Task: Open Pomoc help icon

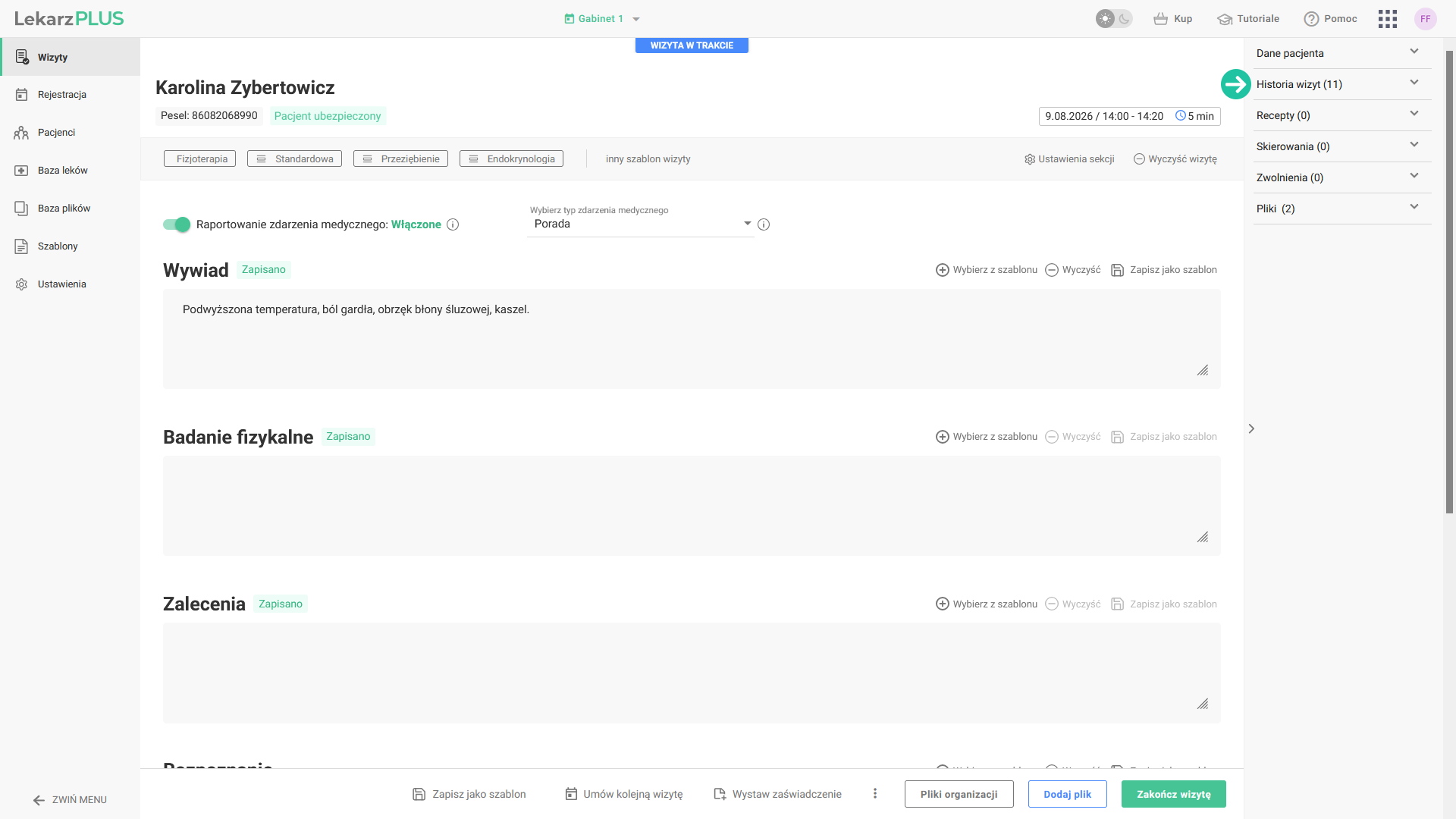Action: [x=1311, y=19]
